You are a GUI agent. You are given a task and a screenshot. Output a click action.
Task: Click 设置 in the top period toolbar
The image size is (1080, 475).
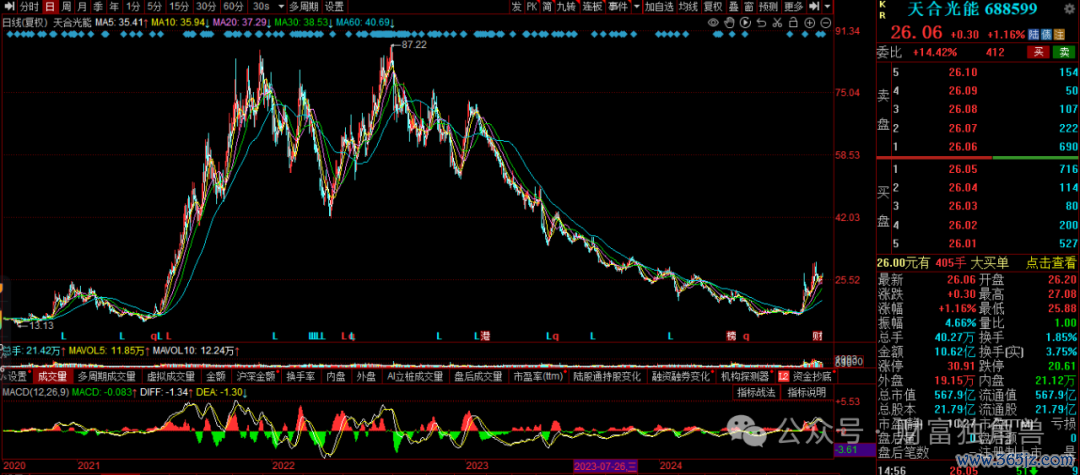coord(334,7)
